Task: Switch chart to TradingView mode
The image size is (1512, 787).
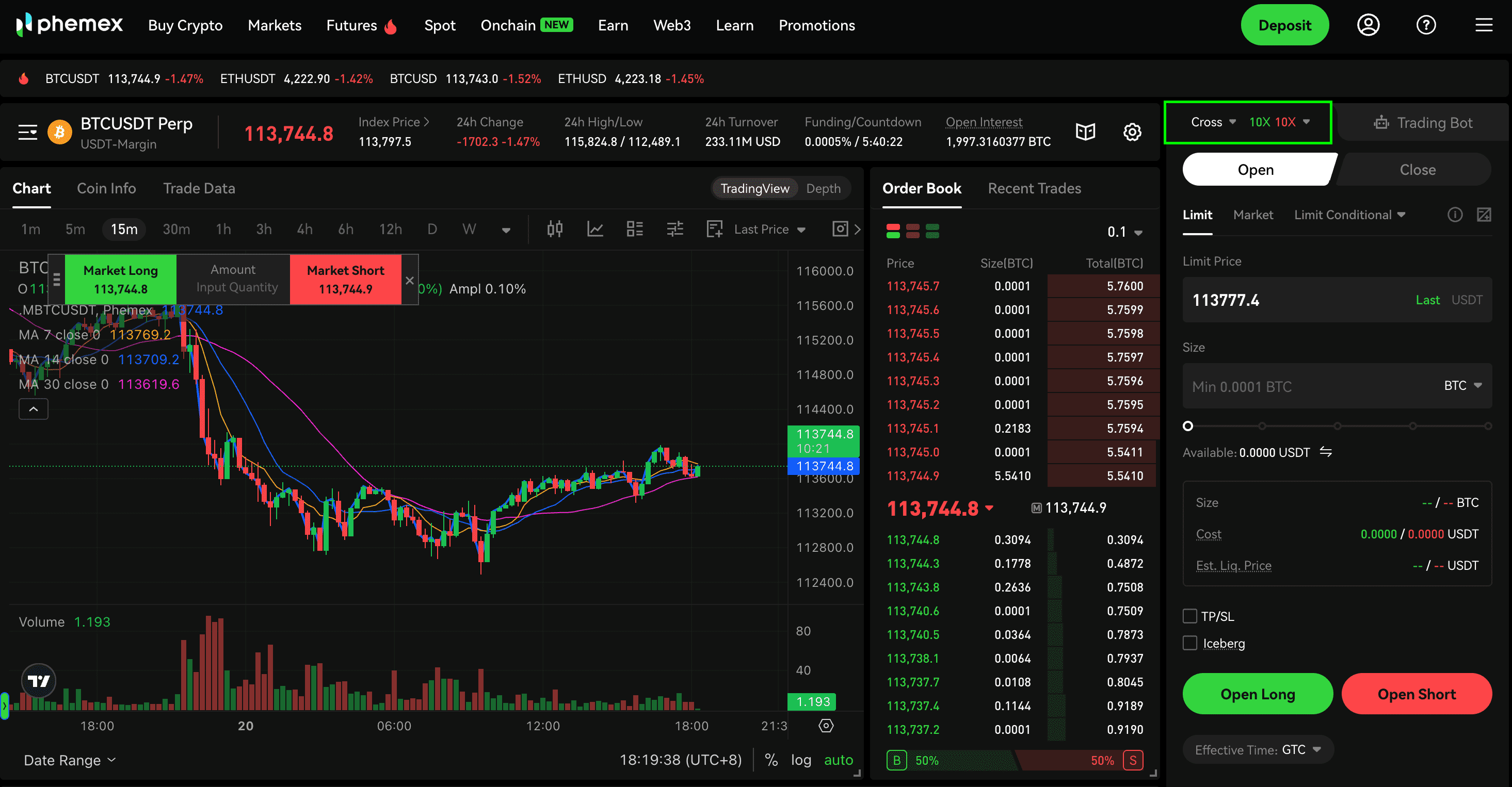Action: tap(755, 188)
